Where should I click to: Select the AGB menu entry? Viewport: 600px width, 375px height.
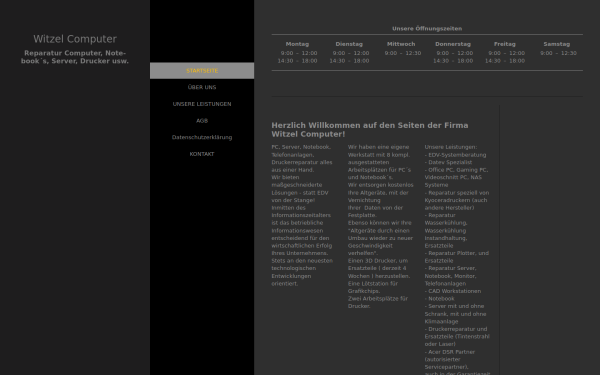click(202, 121)
